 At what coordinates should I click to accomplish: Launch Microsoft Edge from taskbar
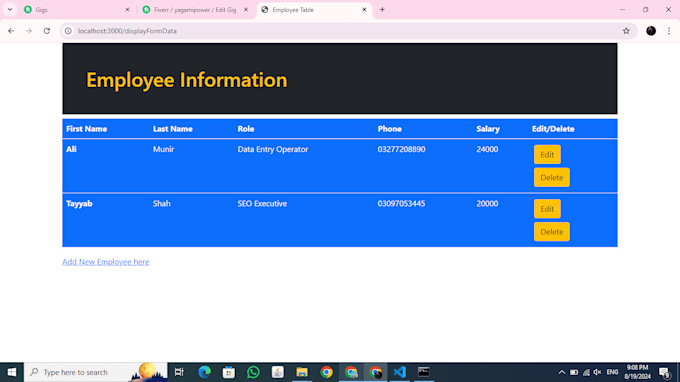click(x=204, y=372)
